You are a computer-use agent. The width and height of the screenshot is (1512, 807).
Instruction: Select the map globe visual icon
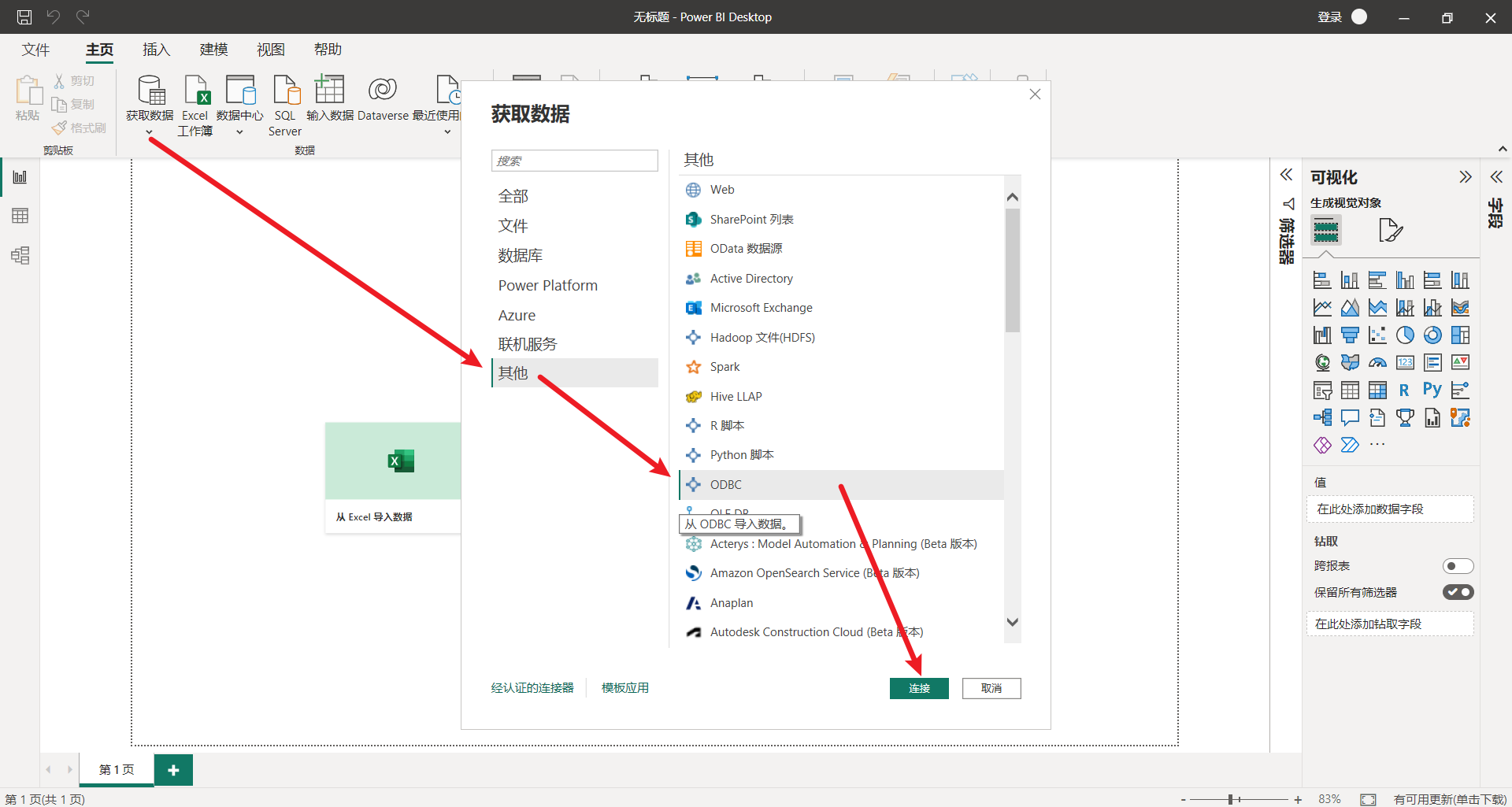(1322, 362)
